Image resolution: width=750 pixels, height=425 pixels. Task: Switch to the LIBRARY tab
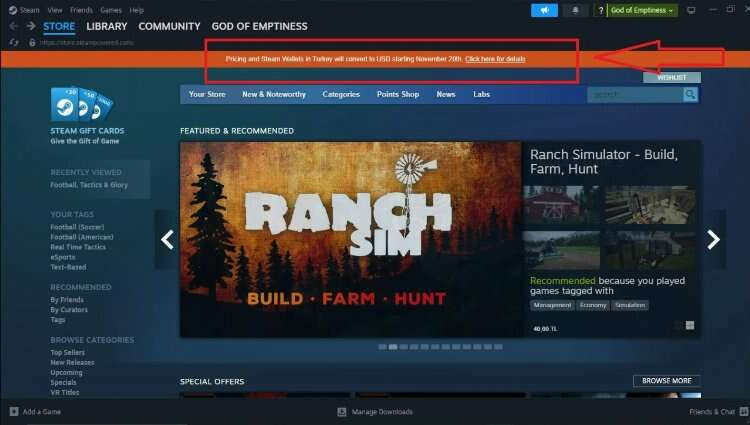(x=107, y=26)
